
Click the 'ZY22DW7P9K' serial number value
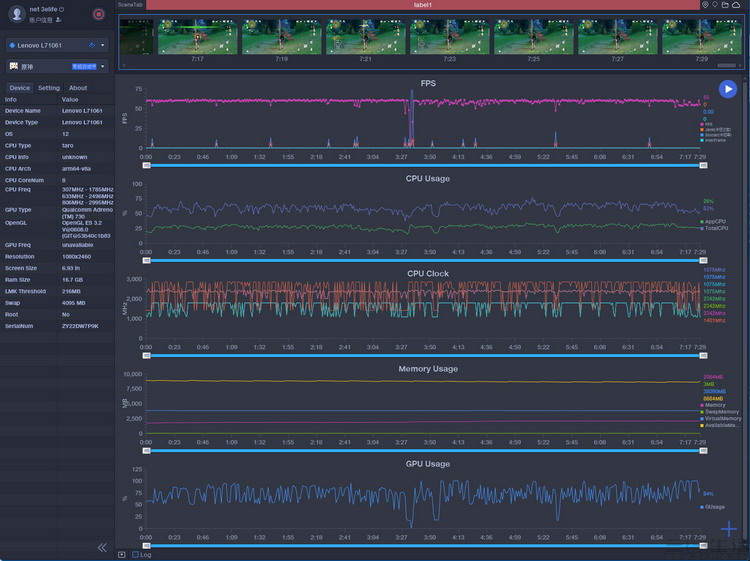80,326
